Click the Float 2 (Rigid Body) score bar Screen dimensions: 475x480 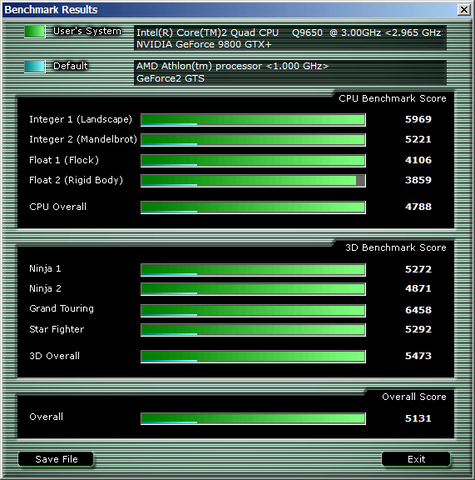(253, 181)
